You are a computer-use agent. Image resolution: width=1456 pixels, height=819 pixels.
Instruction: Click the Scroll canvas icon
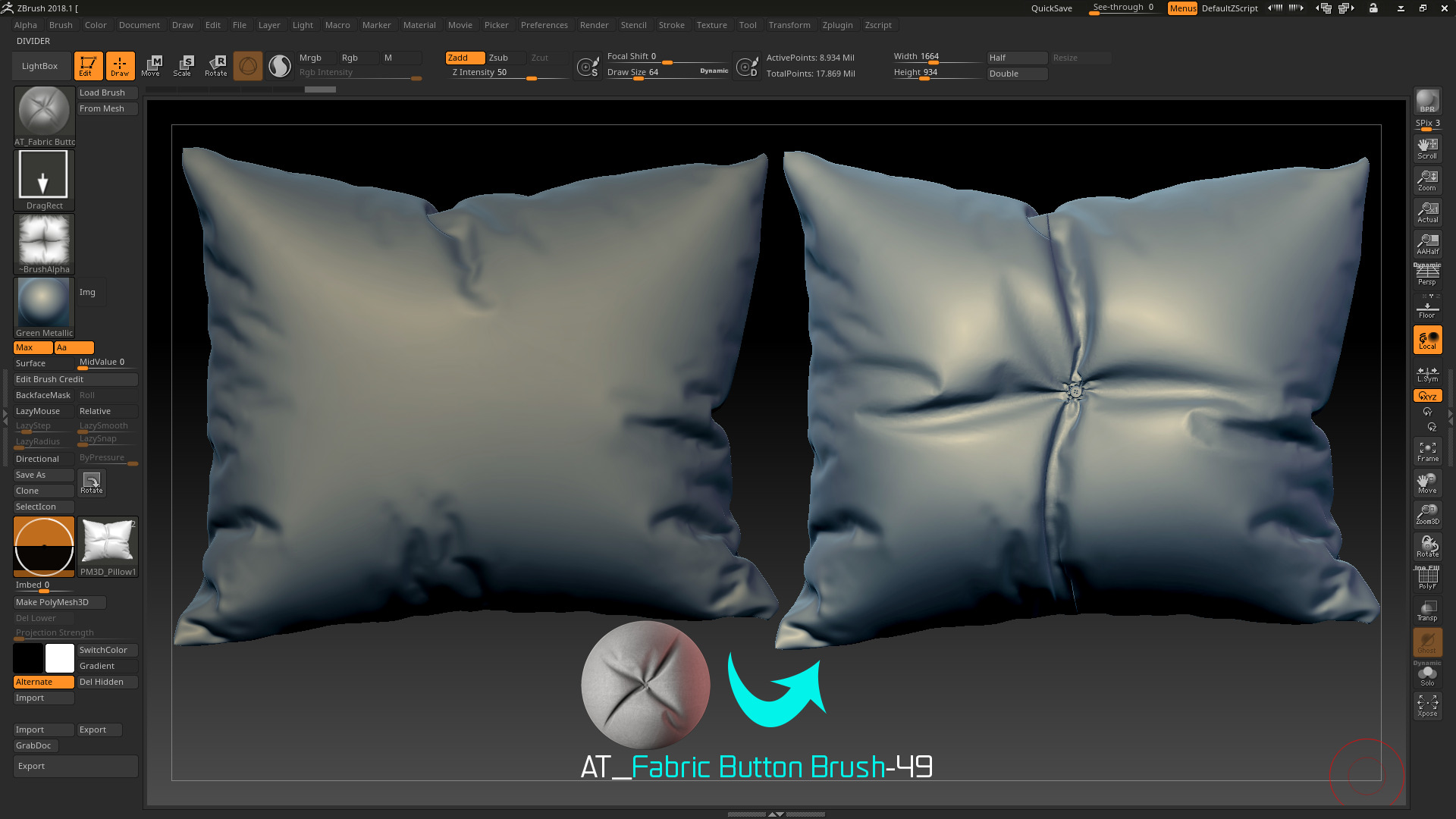tap(1427, 148)
